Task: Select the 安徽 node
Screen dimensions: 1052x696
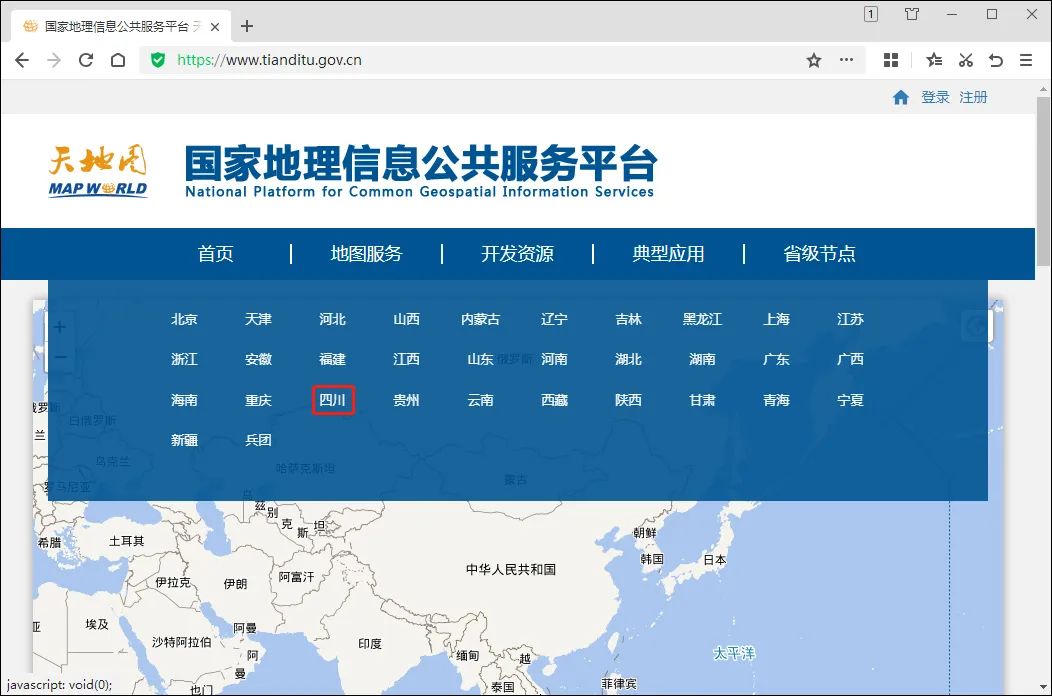Action: click(x=258, y=360)
